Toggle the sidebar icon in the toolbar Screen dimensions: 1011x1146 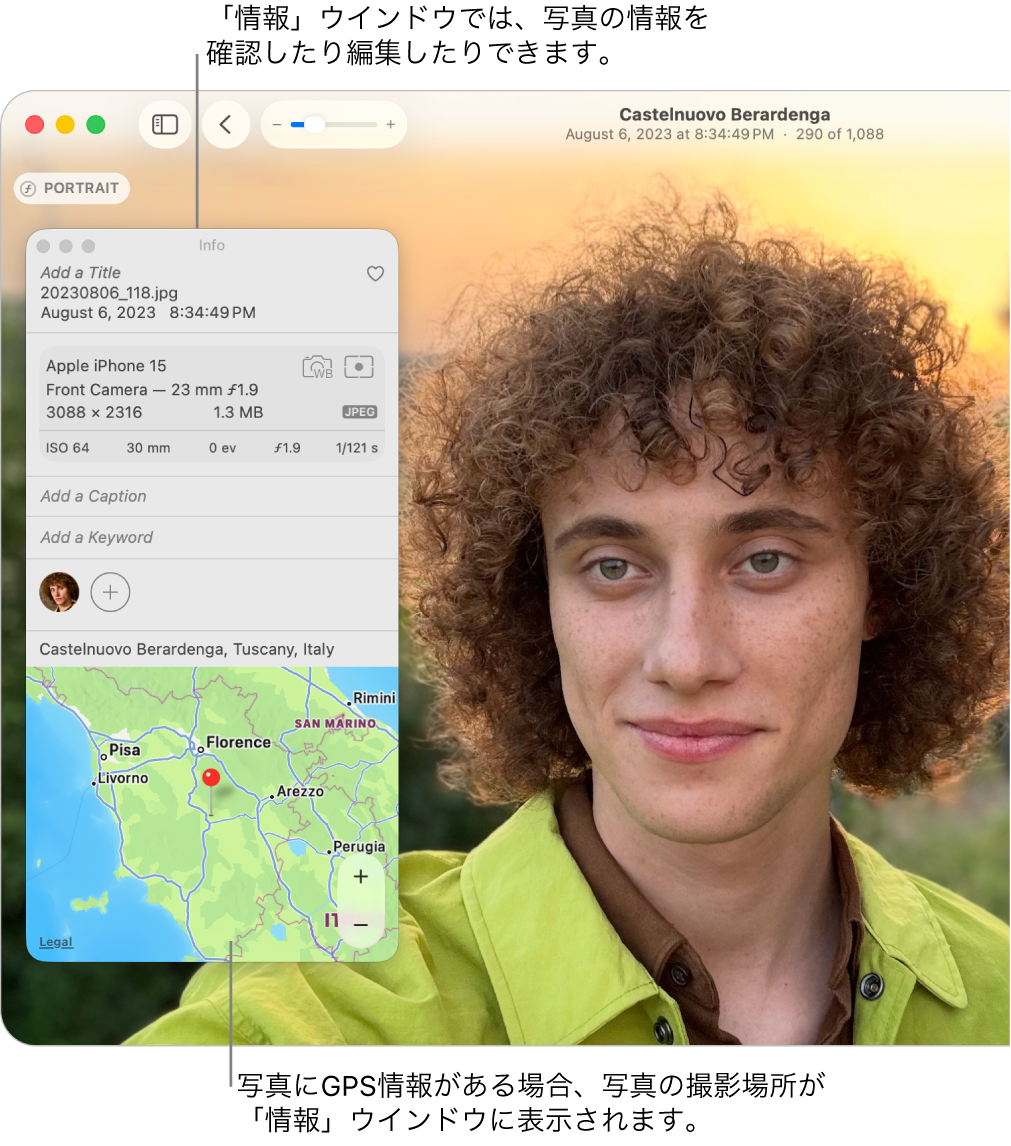(164, 124)
